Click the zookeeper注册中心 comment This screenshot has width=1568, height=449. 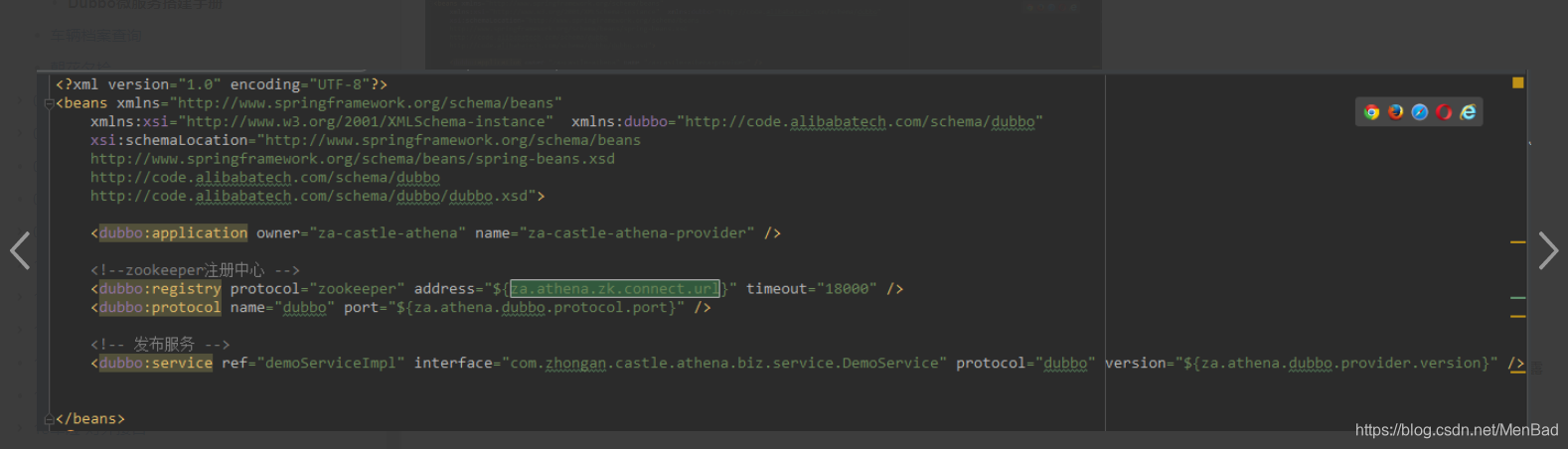pyautogui.click(x=195, y=270)
